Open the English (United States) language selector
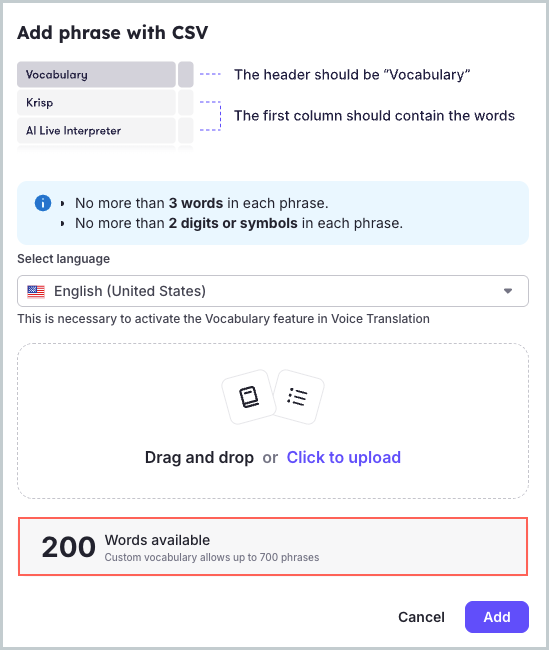This screenshot has width=549, height=650. [273, 291]
